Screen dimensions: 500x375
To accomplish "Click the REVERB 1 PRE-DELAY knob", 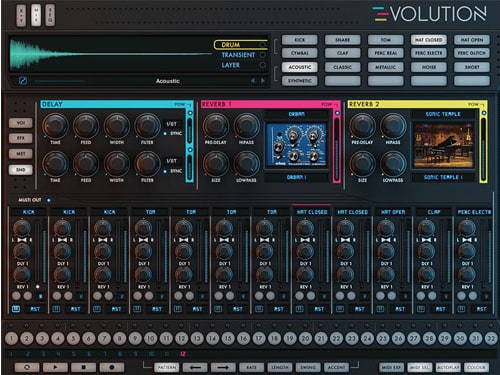I will 216,126.
